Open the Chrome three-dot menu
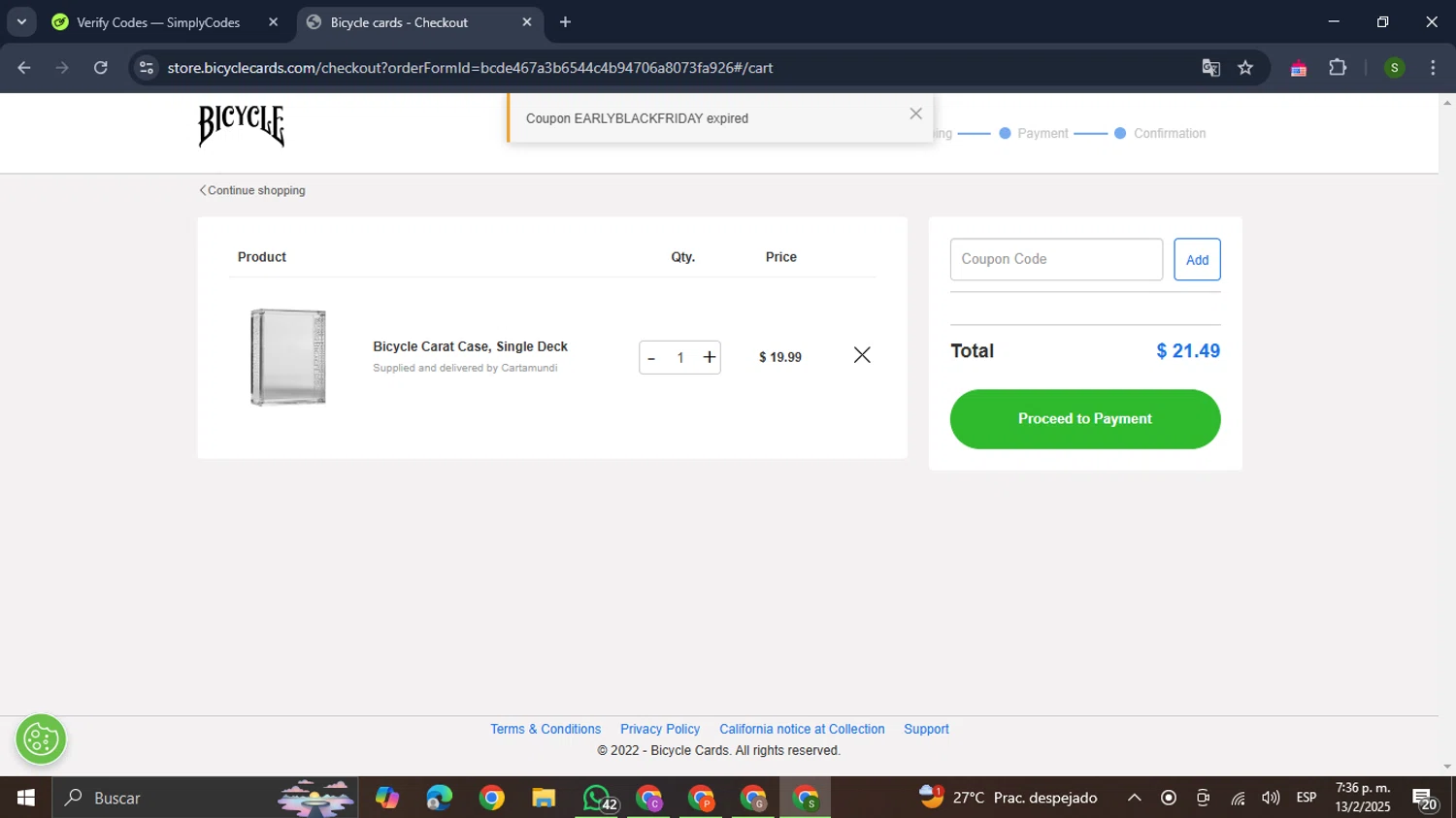Viewport: 1456px width, 818px height. point(1433,68)
